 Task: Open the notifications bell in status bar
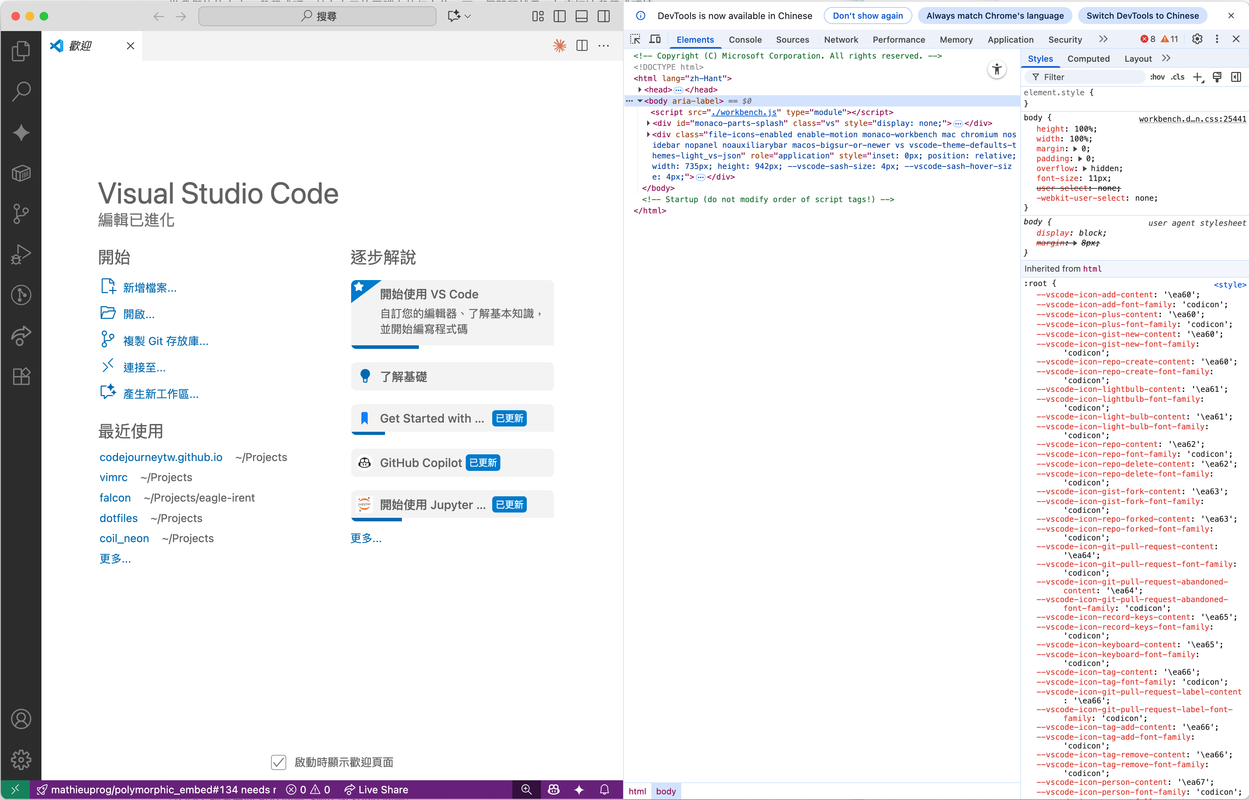tap(604, 790)
